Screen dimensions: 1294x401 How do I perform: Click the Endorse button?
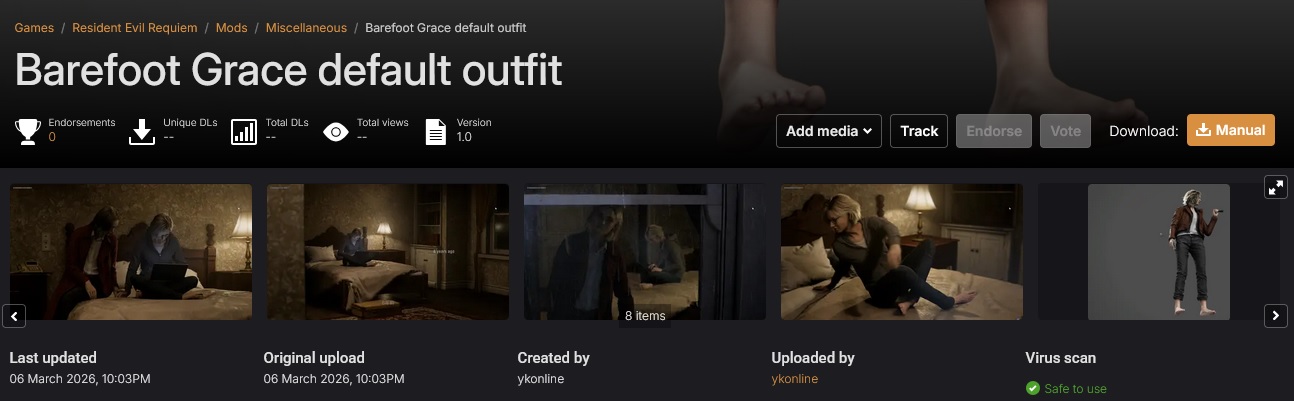(994, 131)
